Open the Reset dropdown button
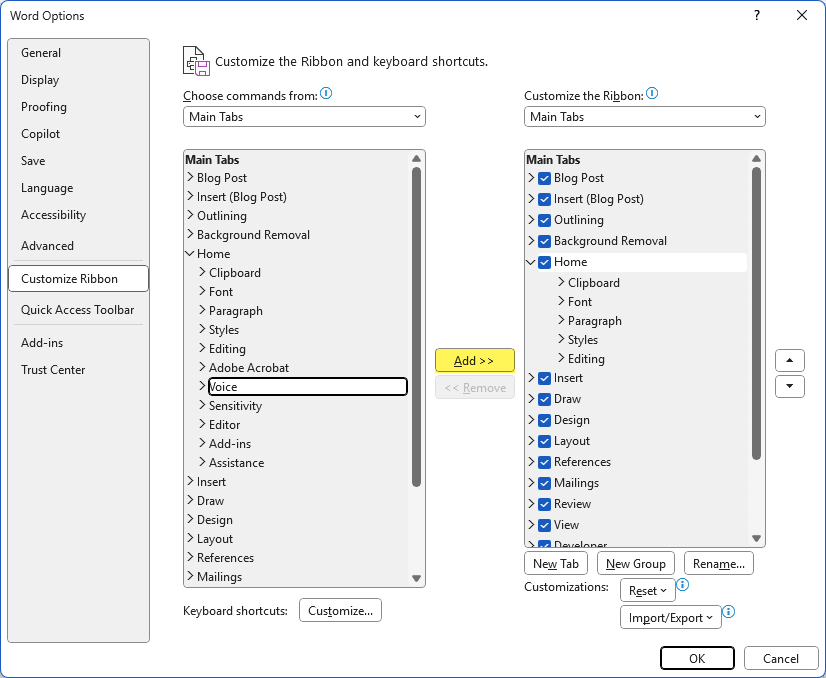This screenshot has height=678, width=826. click(647, 591)
